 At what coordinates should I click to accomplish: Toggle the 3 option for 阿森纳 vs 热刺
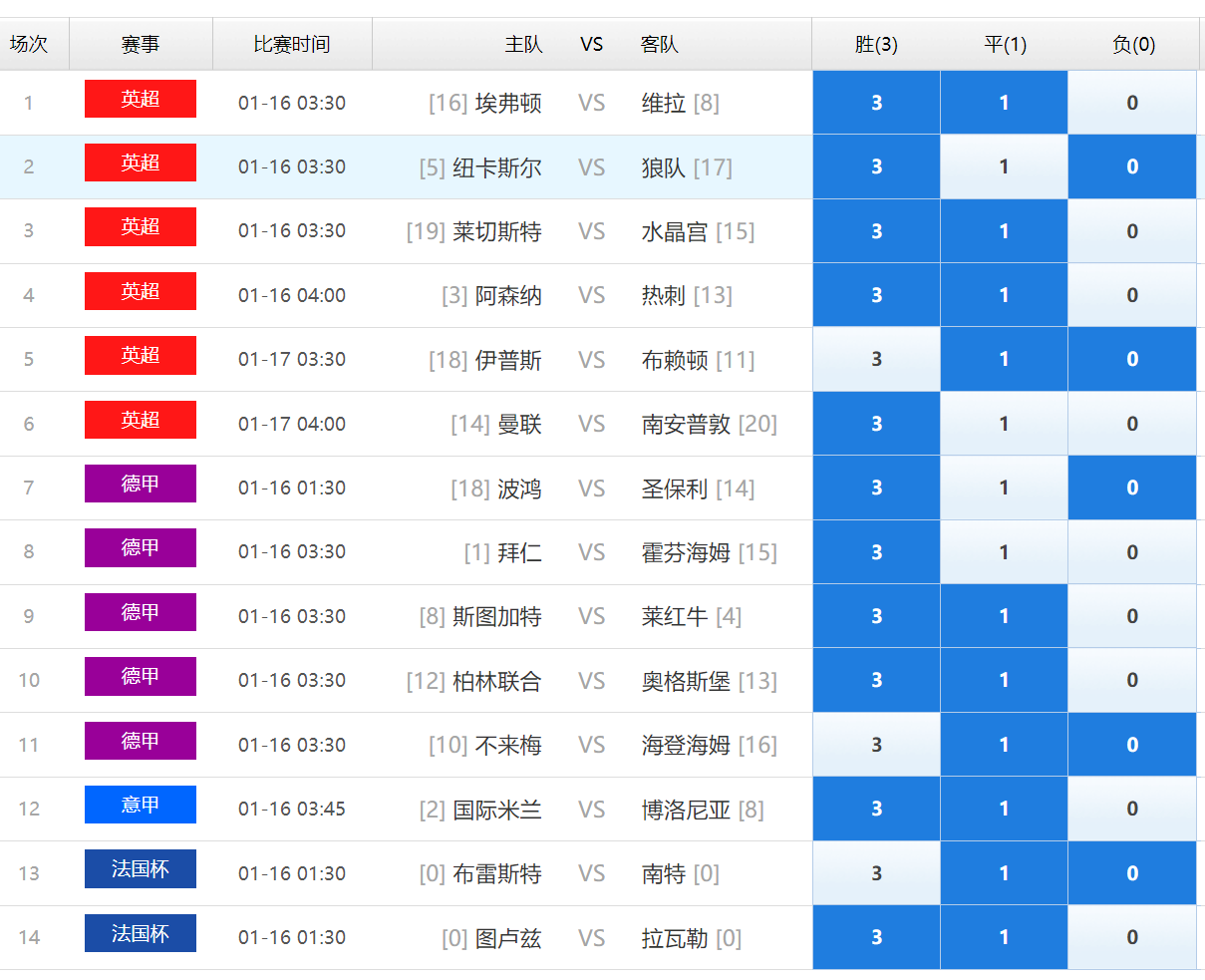[876, 295]
